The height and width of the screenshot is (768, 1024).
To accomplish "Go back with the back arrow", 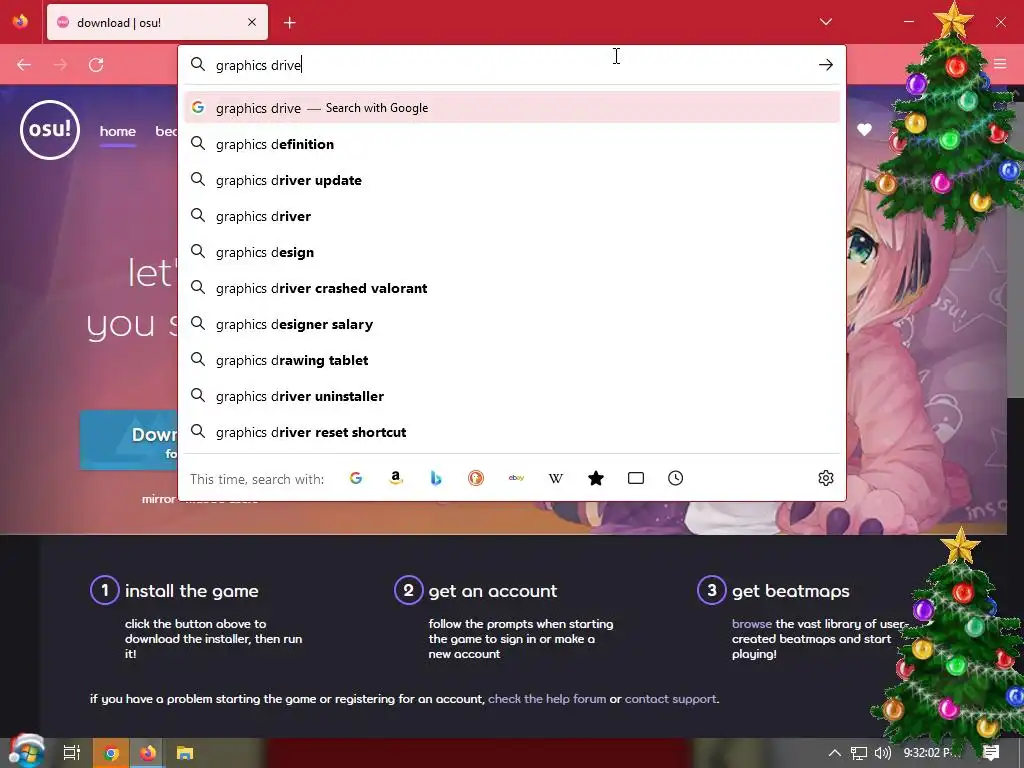I will click(x=24, y=65).
